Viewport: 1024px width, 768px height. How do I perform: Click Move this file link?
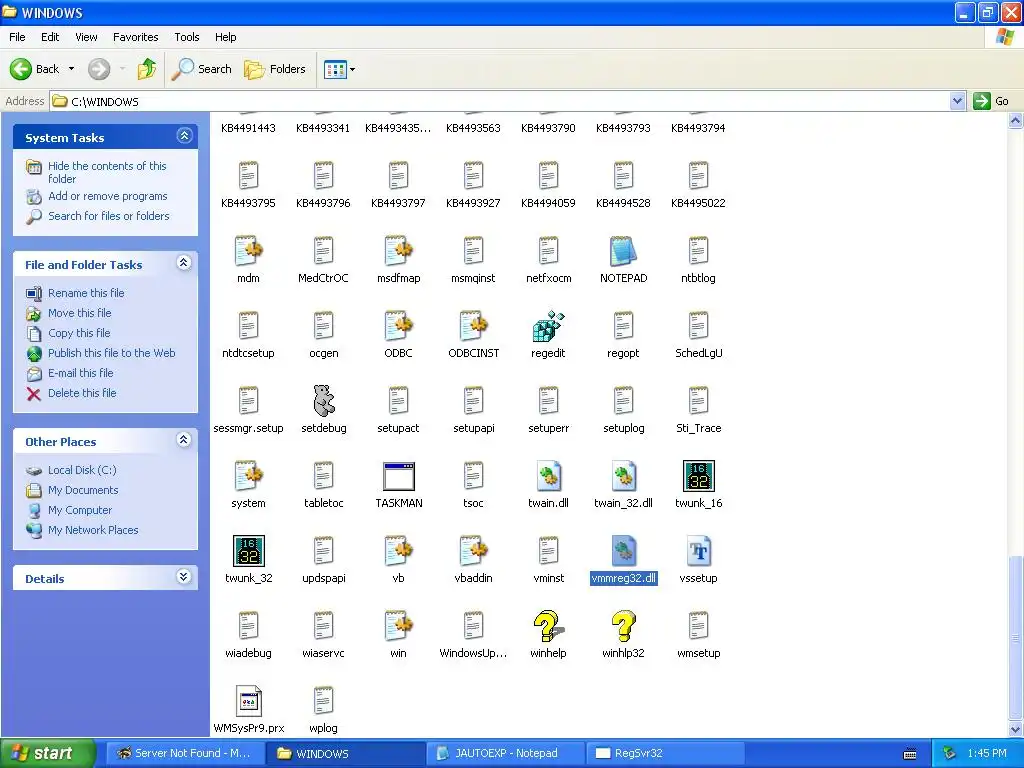pos(80,313)
